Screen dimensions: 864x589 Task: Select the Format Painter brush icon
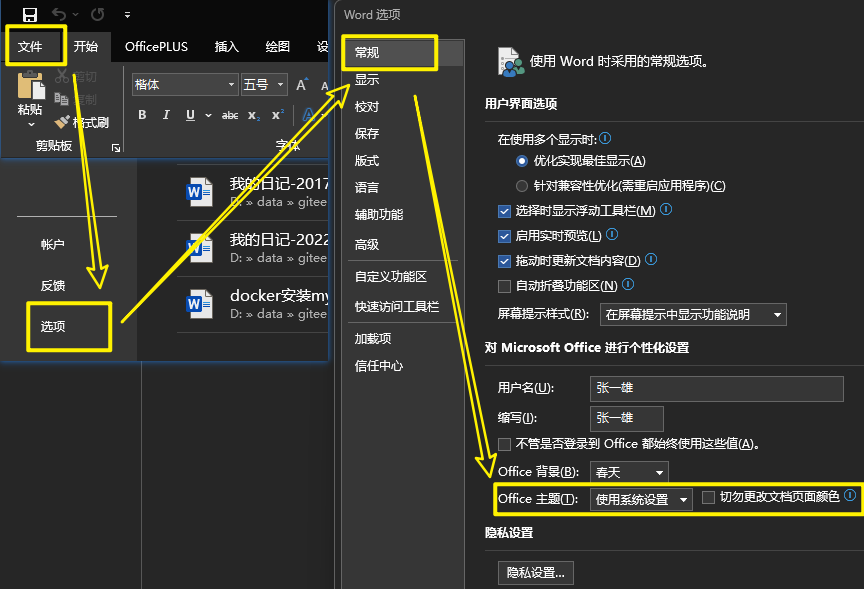(62, 122)
